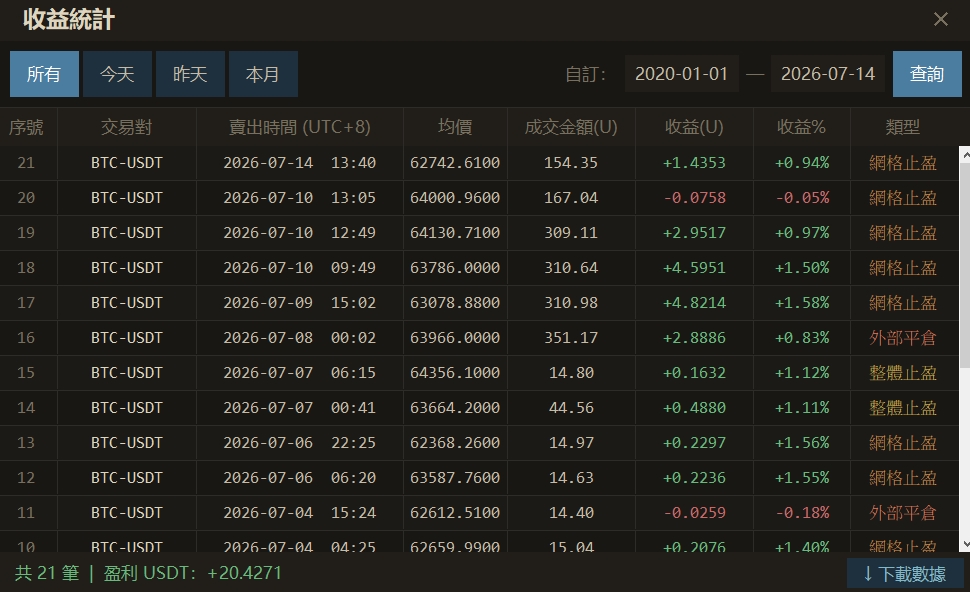Click the 序號 column header

coord(26,127)
